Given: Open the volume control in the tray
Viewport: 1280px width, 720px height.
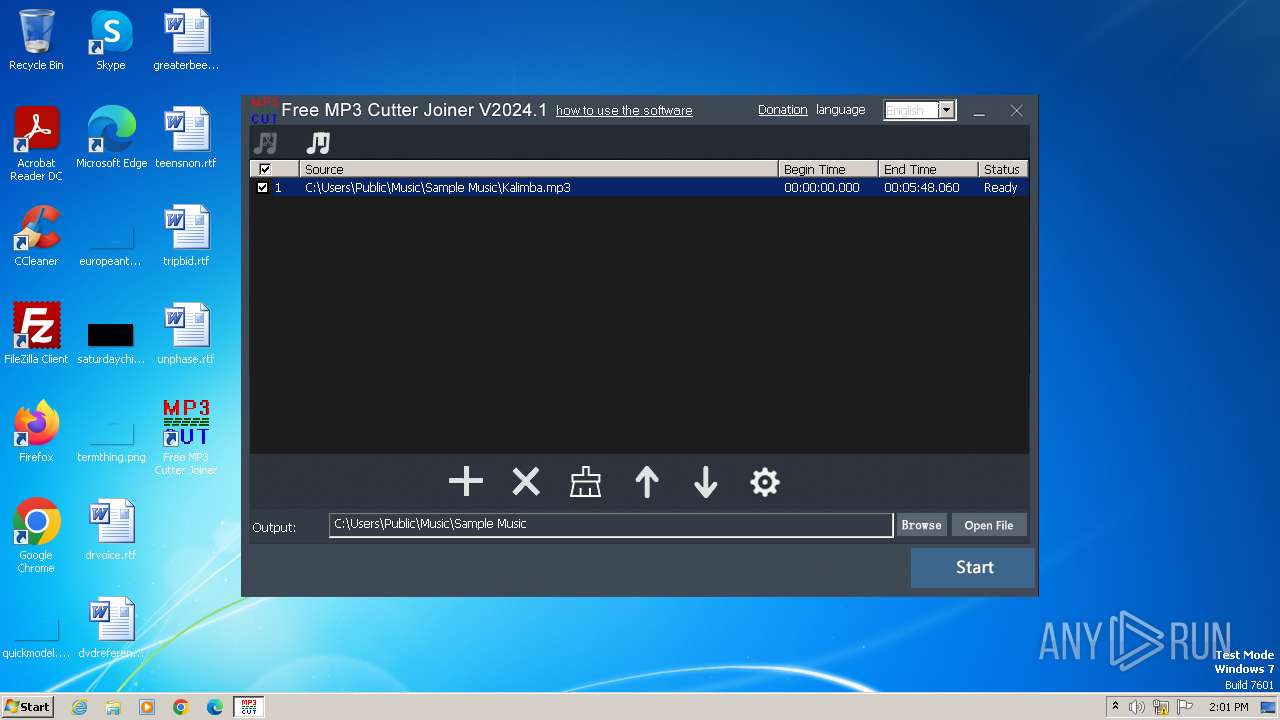Looking at the screenshot, I should click(1137, 707).
